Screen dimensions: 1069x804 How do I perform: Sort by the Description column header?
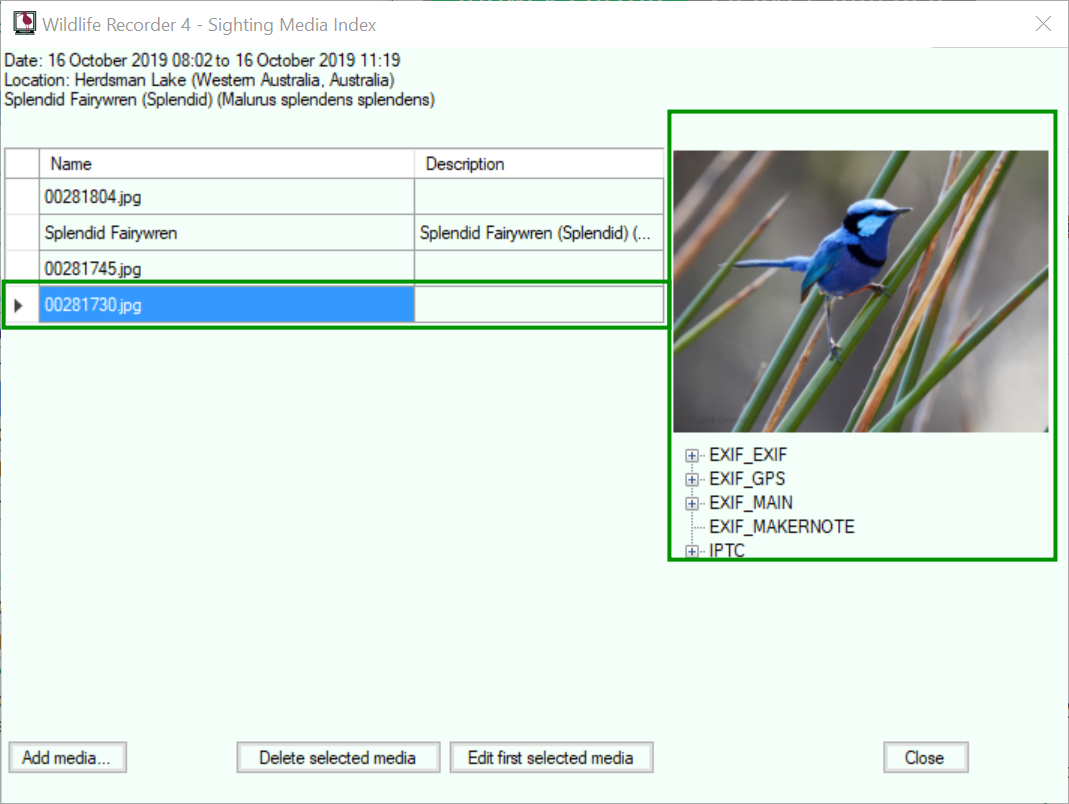539,164
